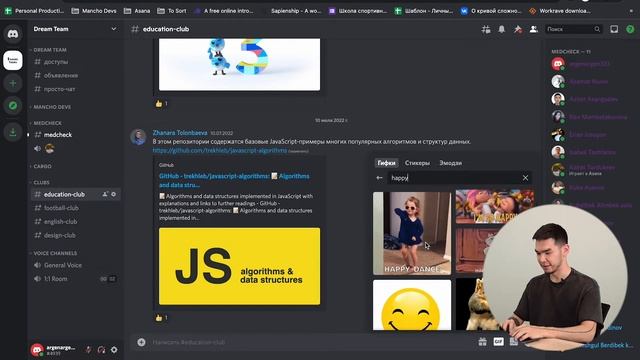640x360 pixels.
Task: Switch to the Стикеры tab
Action: (417, 163)
